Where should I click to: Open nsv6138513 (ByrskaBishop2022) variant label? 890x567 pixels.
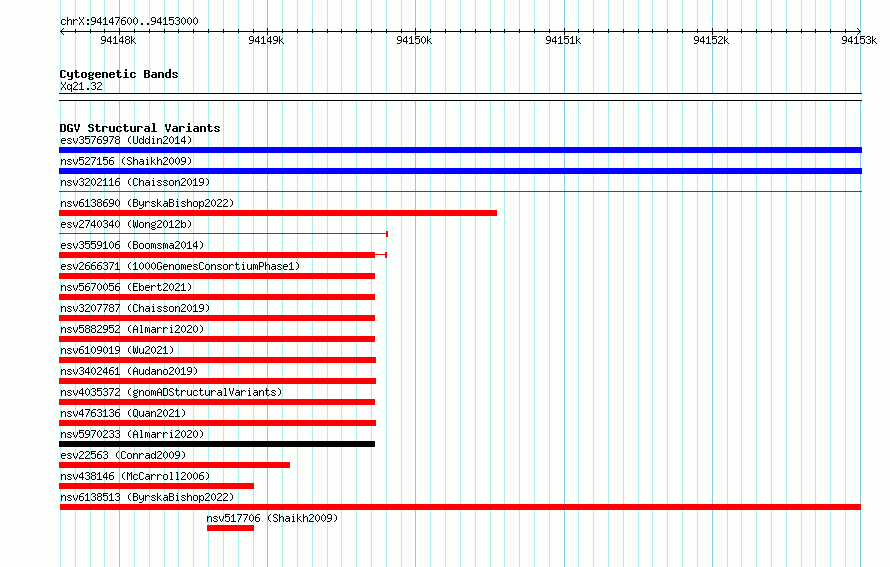pos(147,497)
